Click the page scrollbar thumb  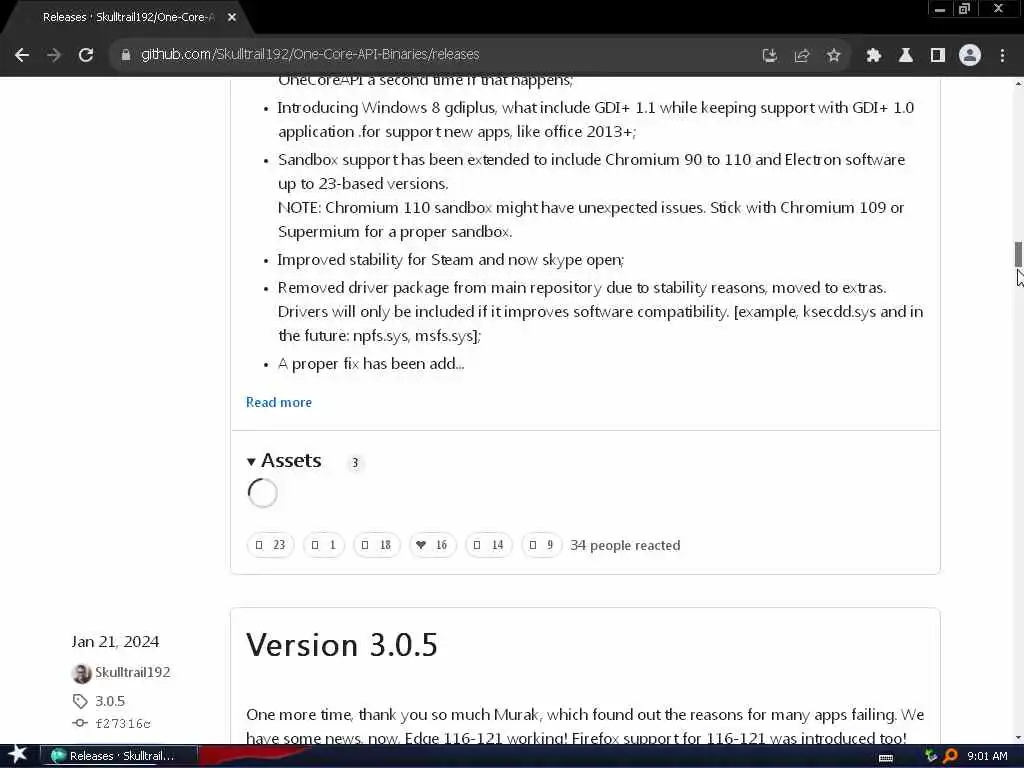(x=1017, y=254)
